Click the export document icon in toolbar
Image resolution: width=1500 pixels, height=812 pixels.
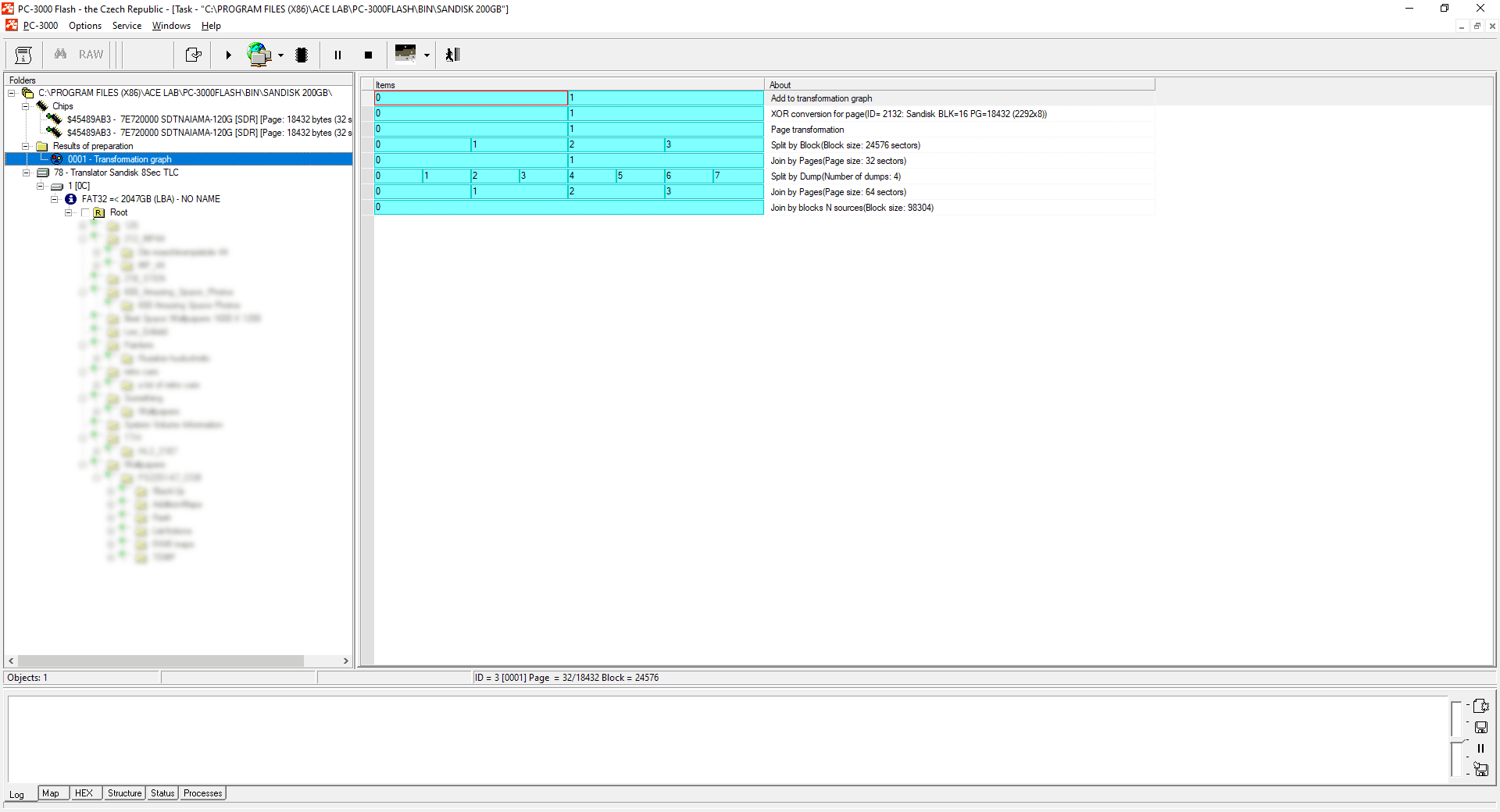[193, 55]
